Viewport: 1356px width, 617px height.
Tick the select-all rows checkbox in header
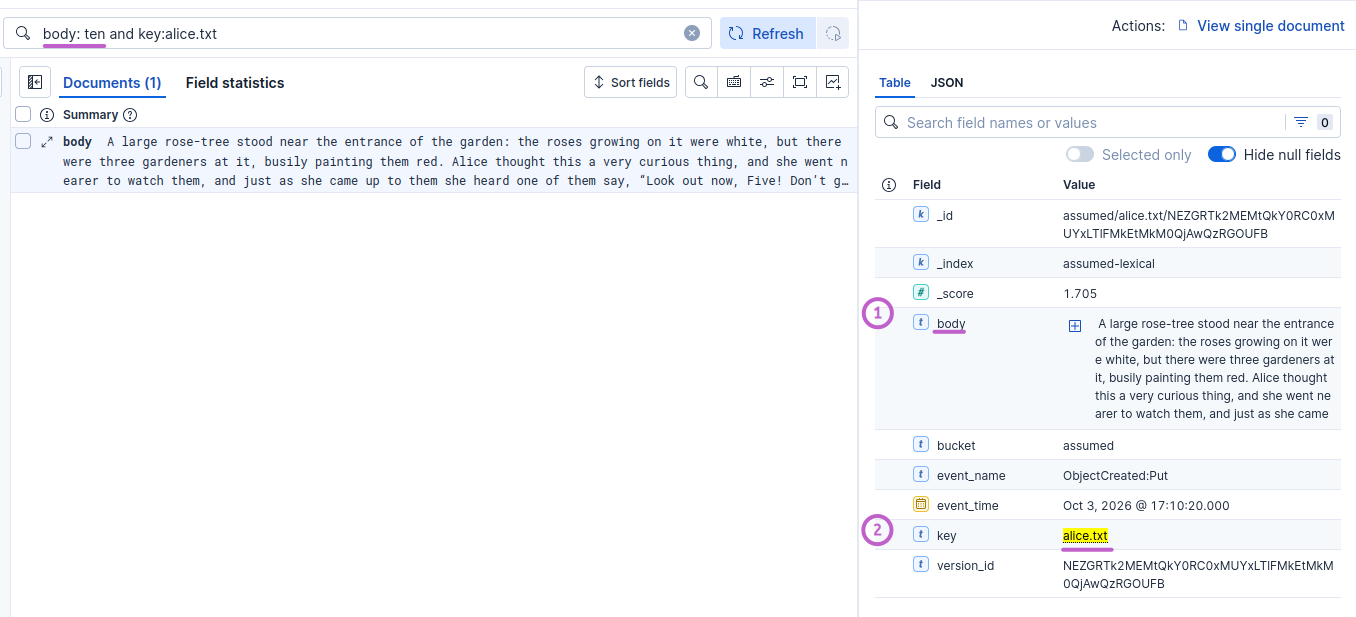pos(23,114)
